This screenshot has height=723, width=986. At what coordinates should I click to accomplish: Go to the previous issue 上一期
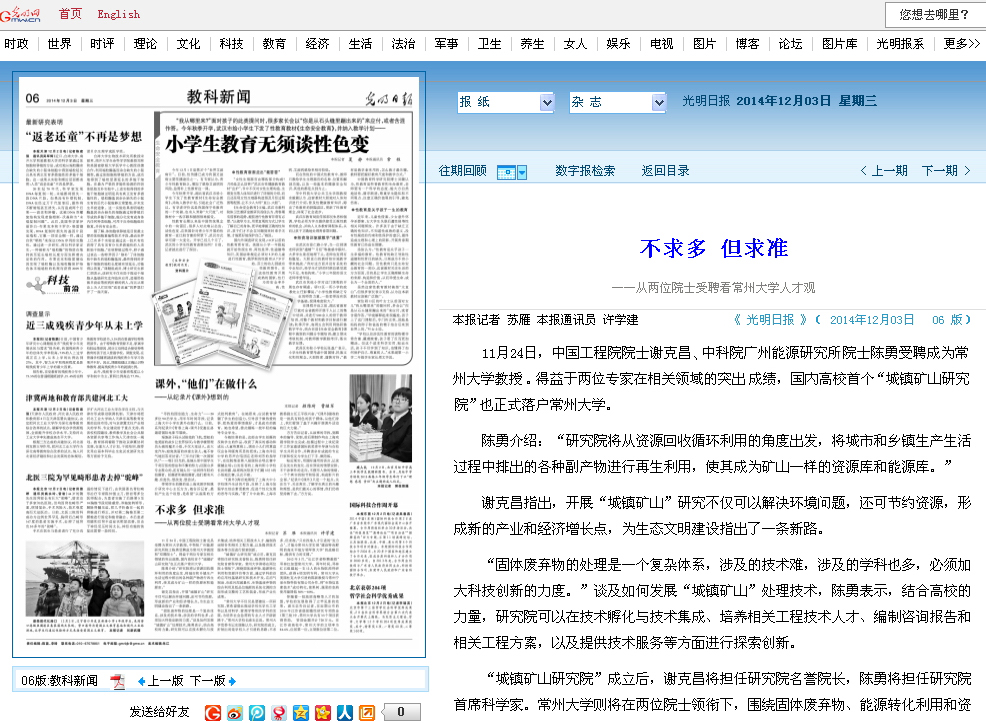point(883,171)
